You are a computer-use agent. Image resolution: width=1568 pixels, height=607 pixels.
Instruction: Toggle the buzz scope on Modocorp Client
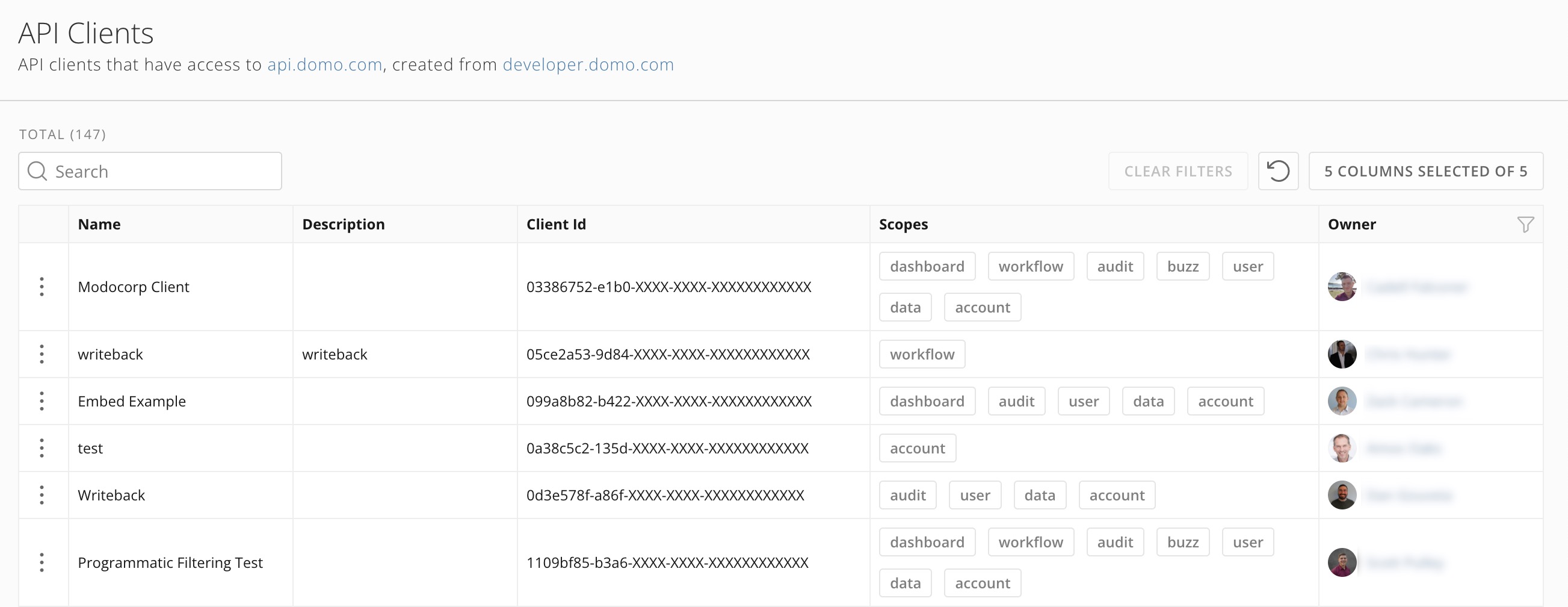coord(1182,266)
